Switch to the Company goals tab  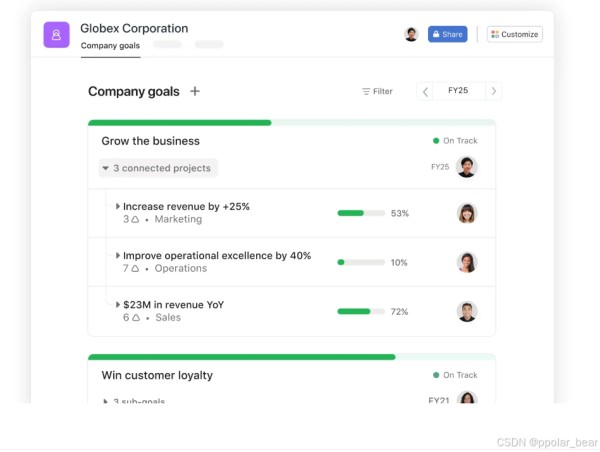pos(110,46)
